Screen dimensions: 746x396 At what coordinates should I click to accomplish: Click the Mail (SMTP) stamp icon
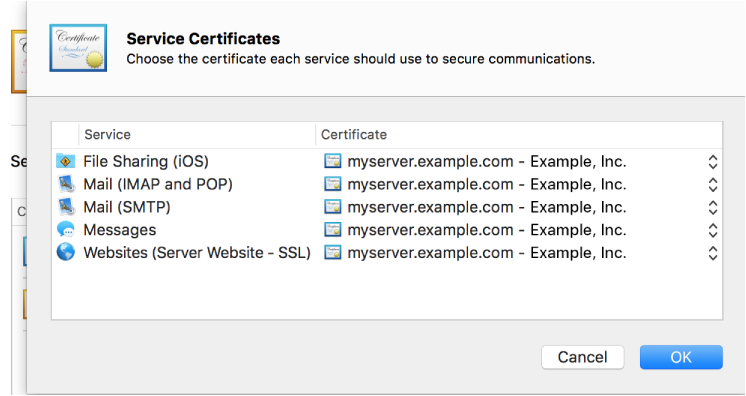click(65, 207)
